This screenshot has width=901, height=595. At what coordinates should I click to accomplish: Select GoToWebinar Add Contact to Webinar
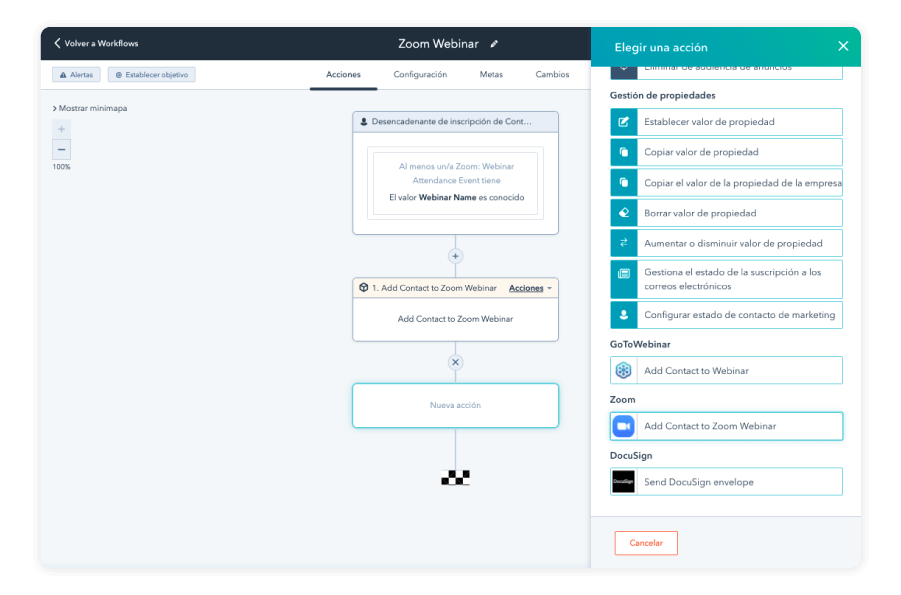(726, 371)
